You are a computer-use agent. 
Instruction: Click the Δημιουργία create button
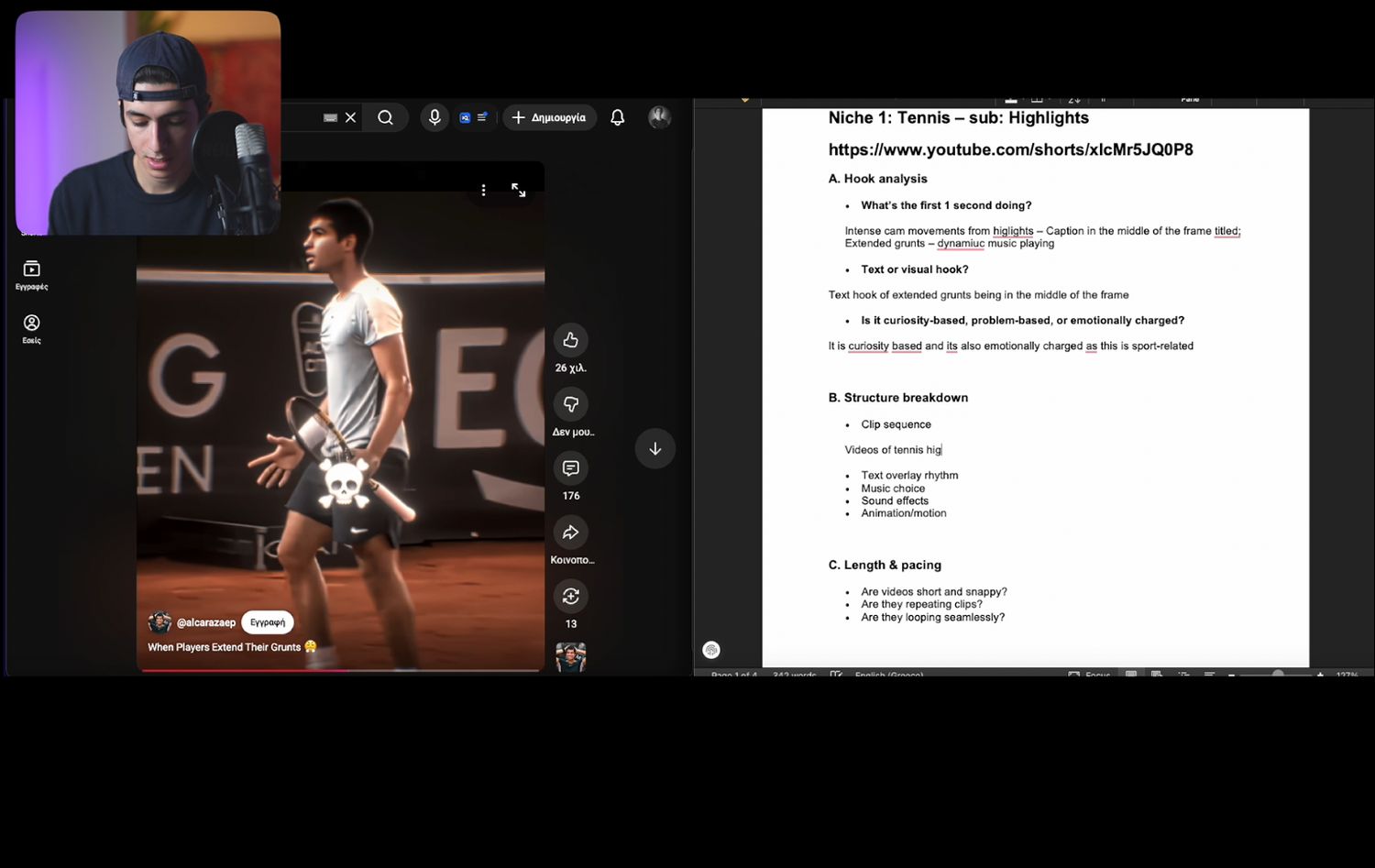pyautogui.click(x=549, y=117)
